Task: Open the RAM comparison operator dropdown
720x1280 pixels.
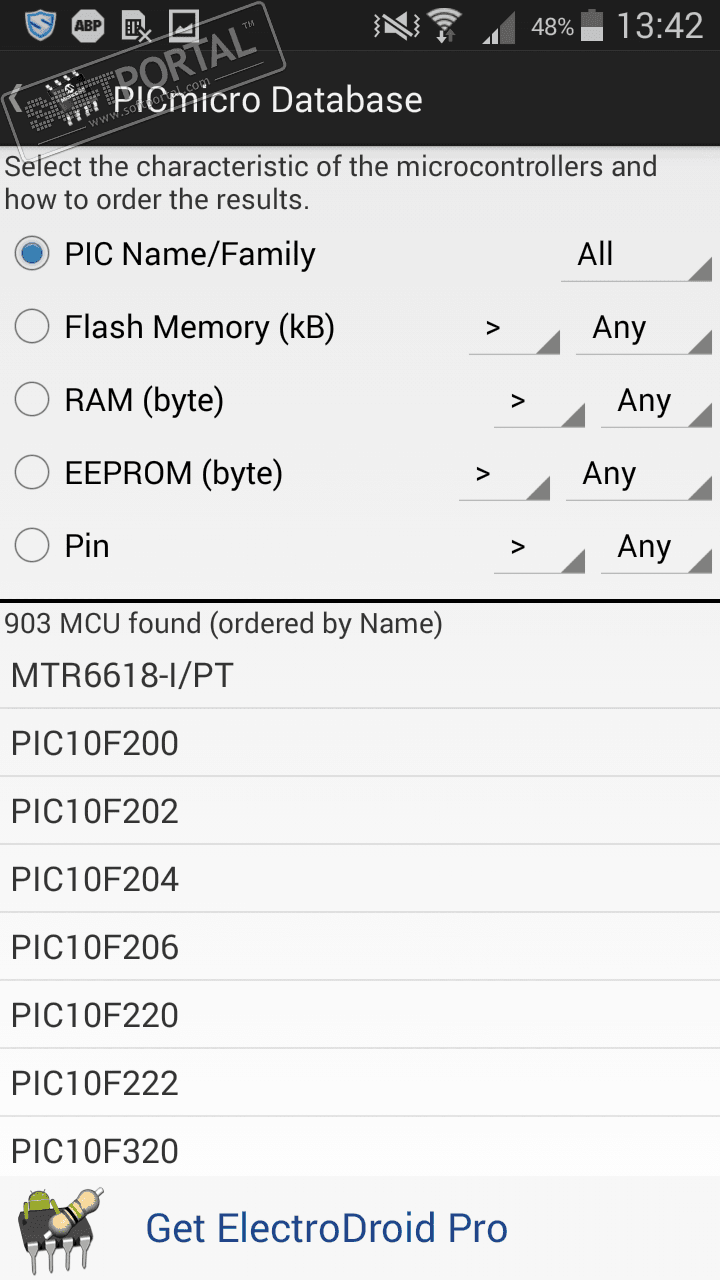Action: coord(538,401)
